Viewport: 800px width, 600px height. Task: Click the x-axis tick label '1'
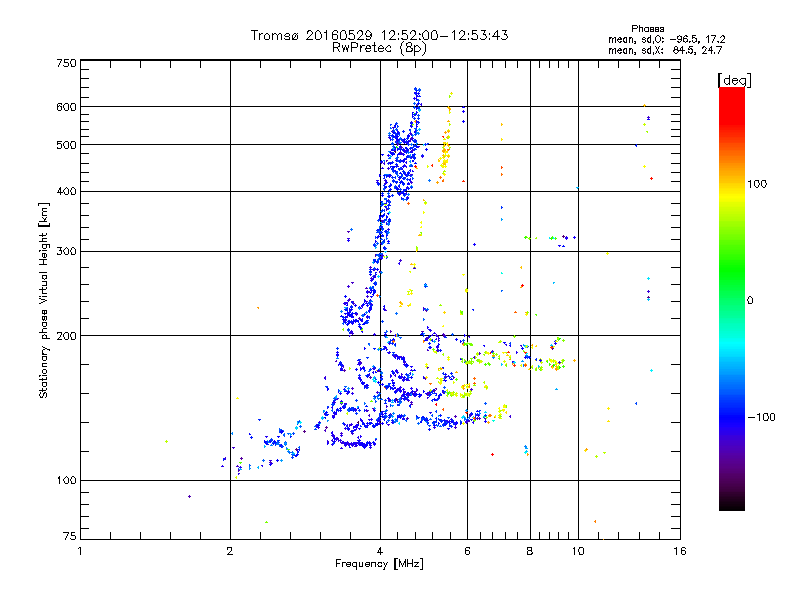point(80,551)
